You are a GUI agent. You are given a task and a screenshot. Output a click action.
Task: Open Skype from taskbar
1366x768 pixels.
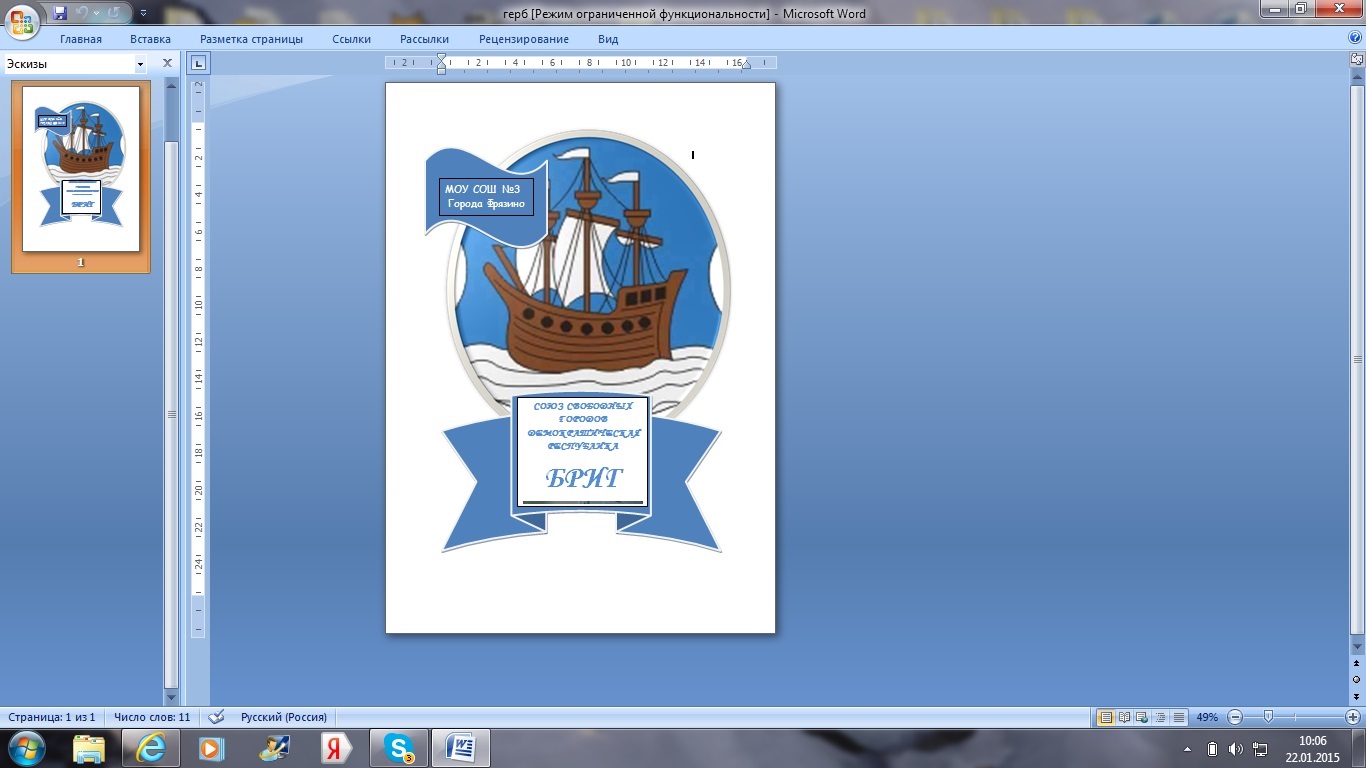(400, 748)
